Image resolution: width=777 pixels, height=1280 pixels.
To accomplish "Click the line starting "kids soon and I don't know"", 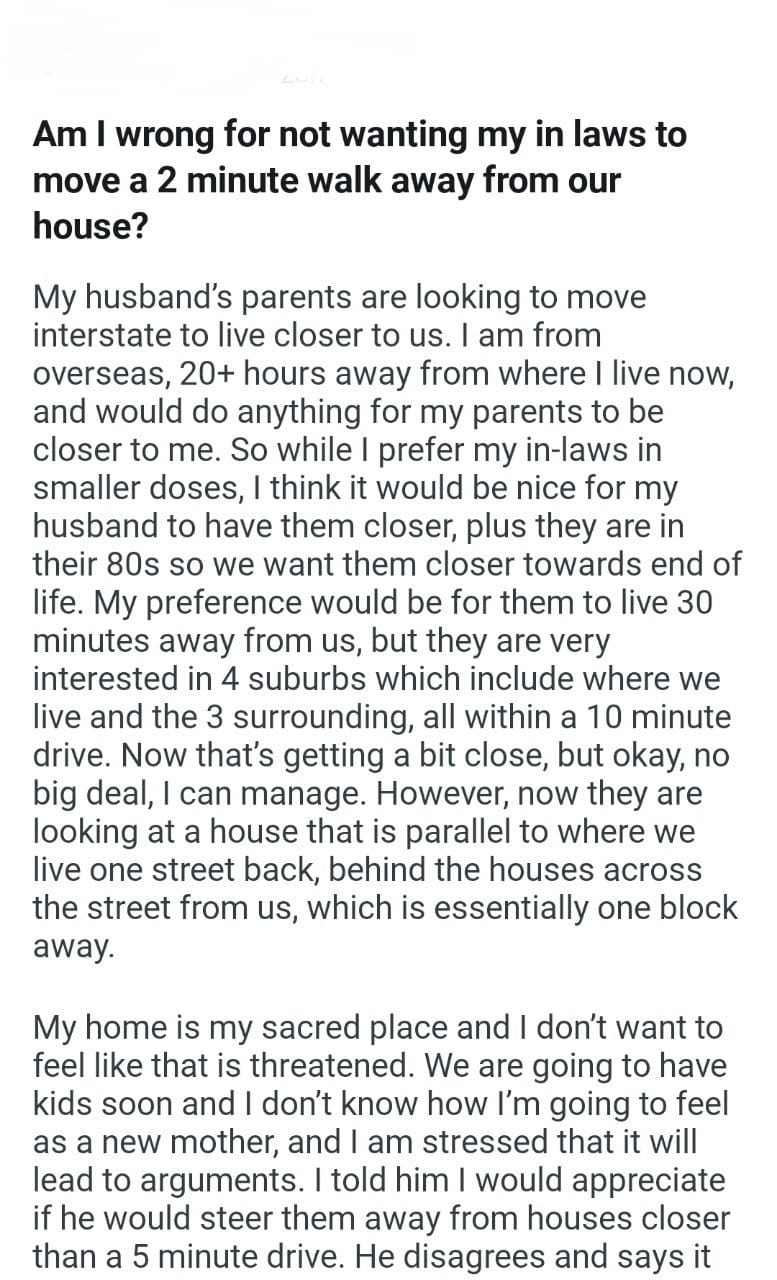I will (381, 1103).
